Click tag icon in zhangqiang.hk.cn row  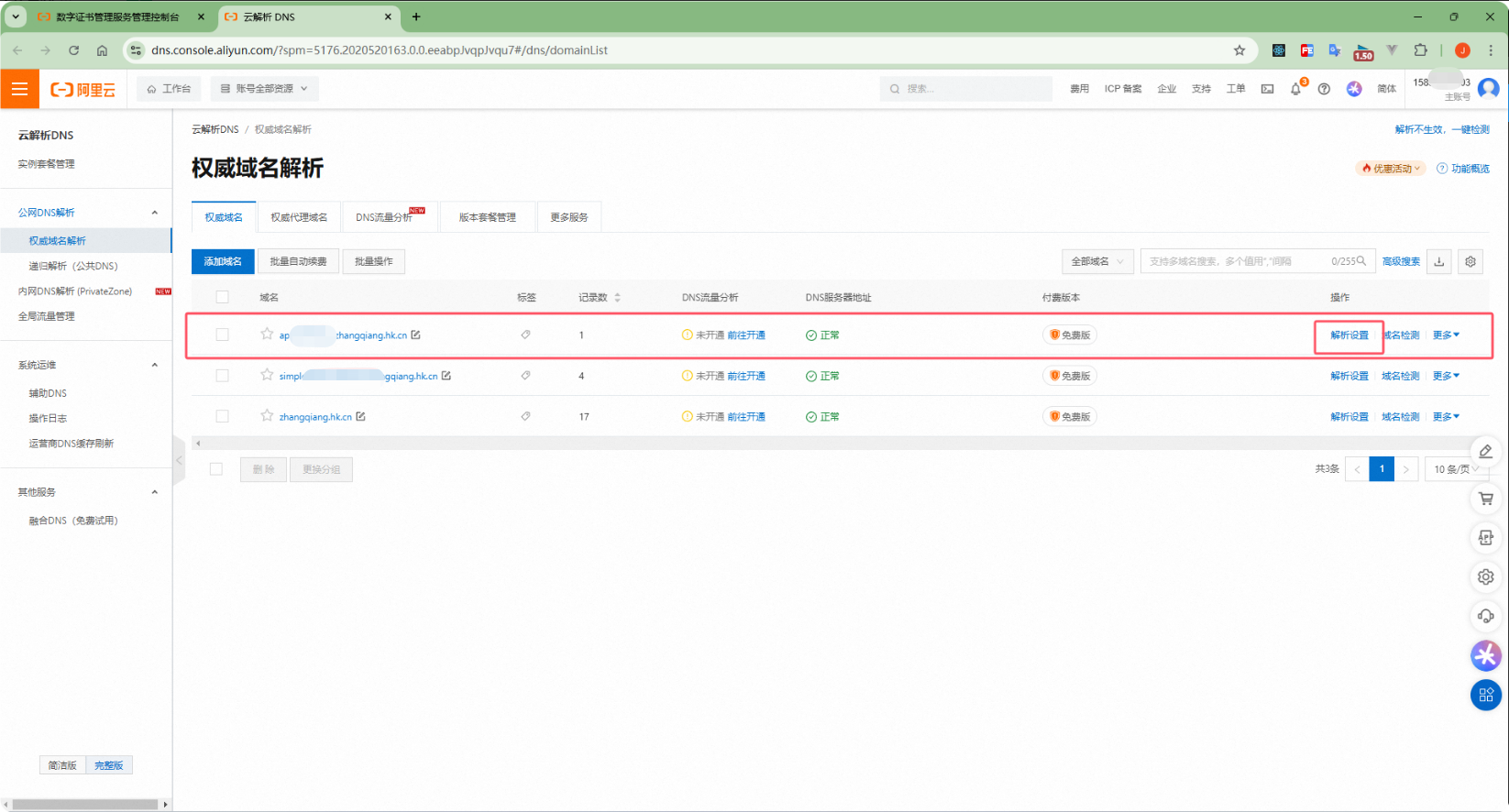click(525, 416)
